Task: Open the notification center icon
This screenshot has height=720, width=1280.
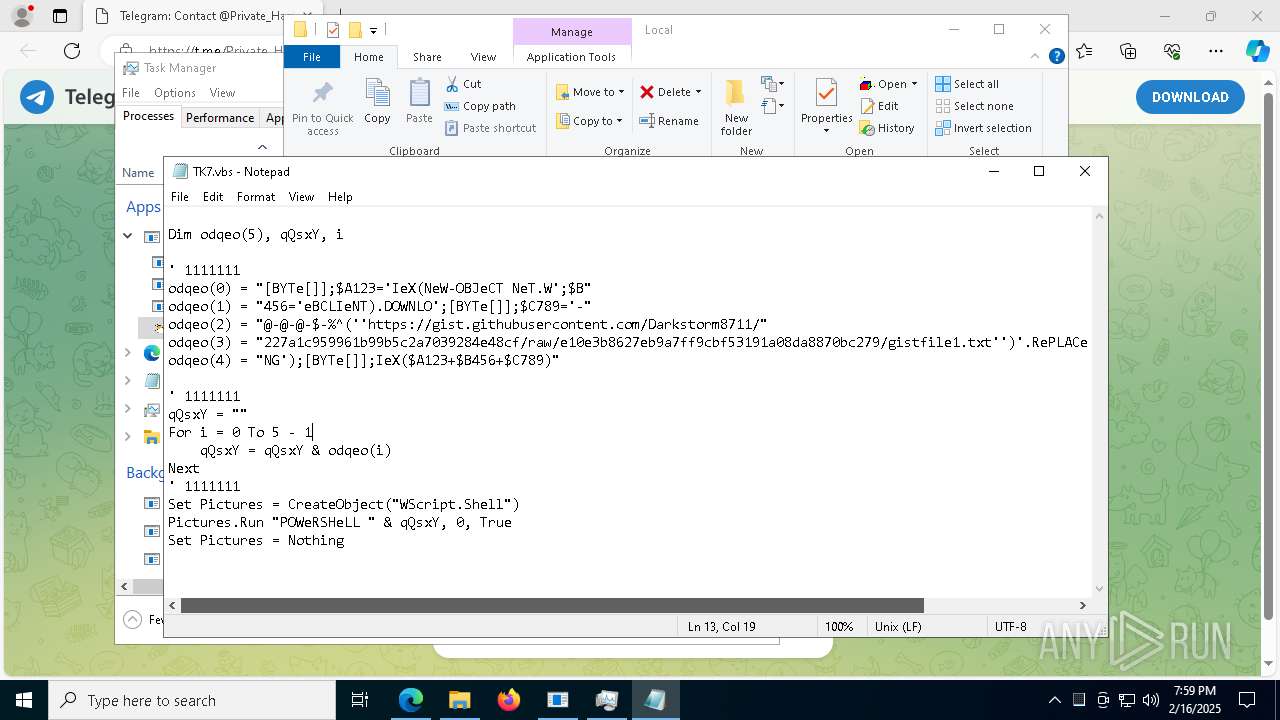Action: [x=1247, y=700]
